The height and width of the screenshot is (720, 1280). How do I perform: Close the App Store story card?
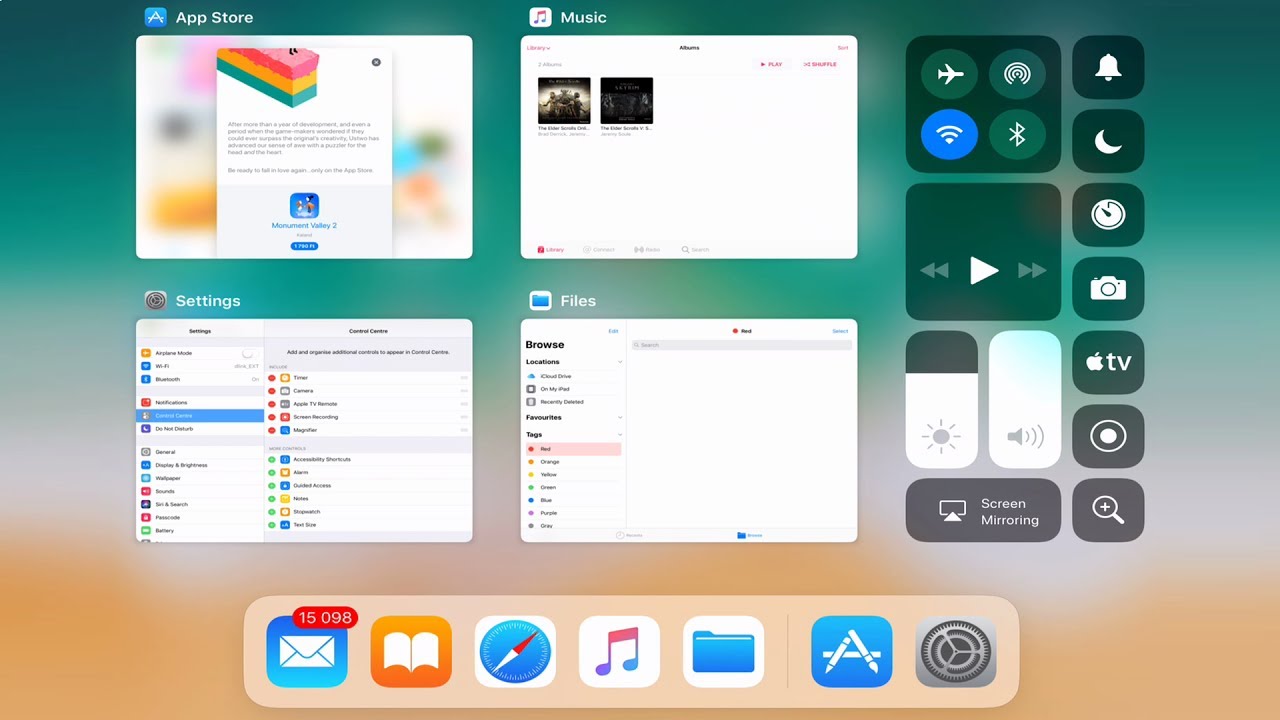pyautogui.click(x=376, y=62)
